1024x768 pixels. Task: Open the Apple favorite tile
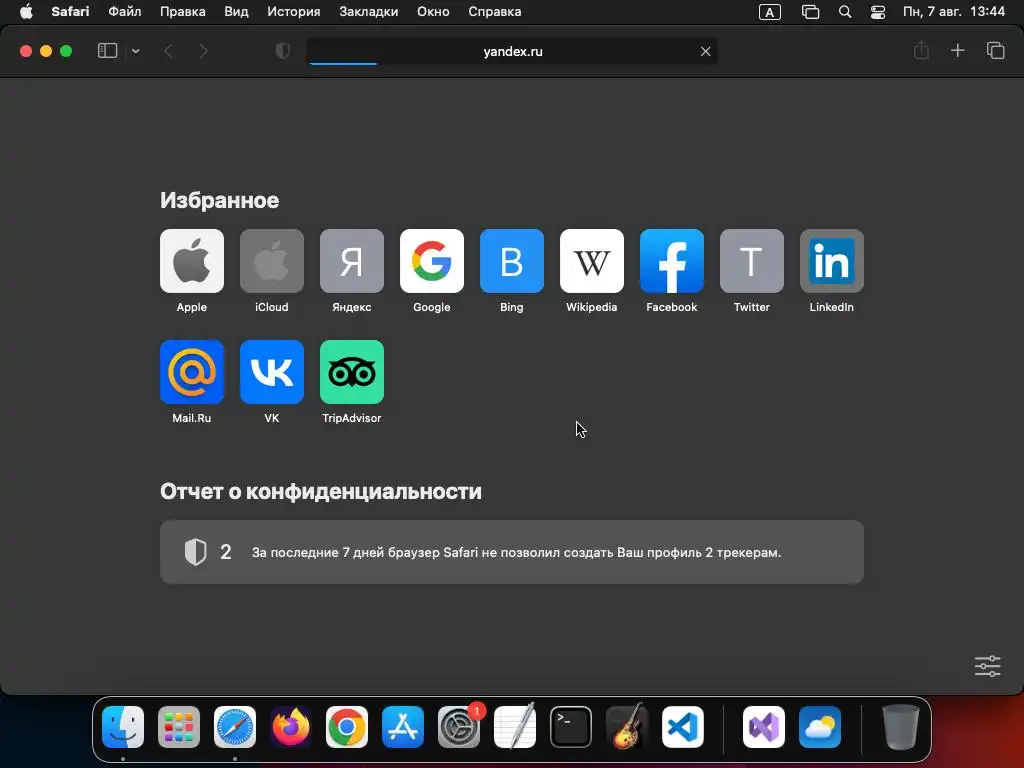tap(191, 261)
